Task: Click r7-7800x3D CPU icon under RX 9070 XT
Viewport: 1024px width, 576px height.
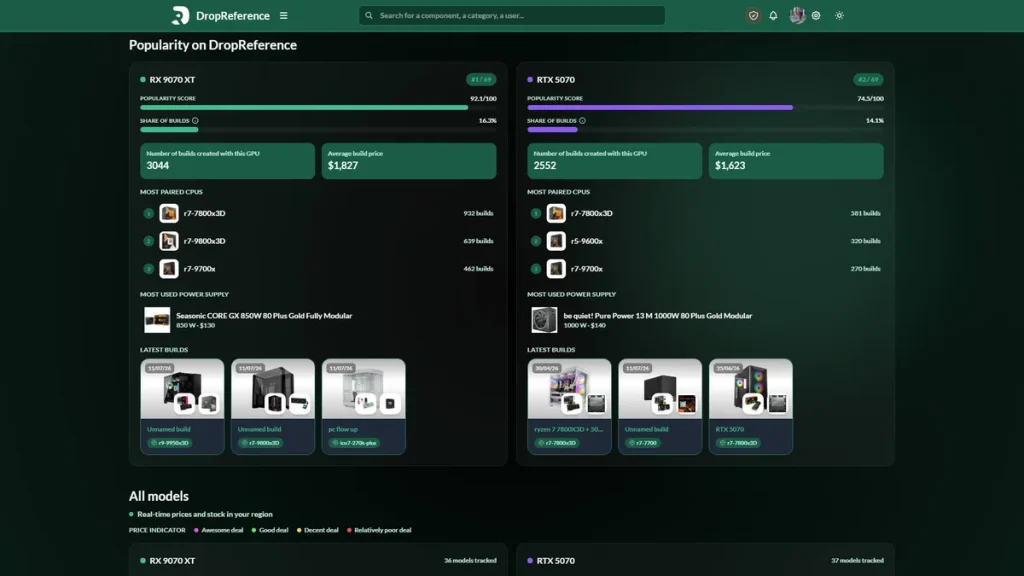Action: coord(168,214)
